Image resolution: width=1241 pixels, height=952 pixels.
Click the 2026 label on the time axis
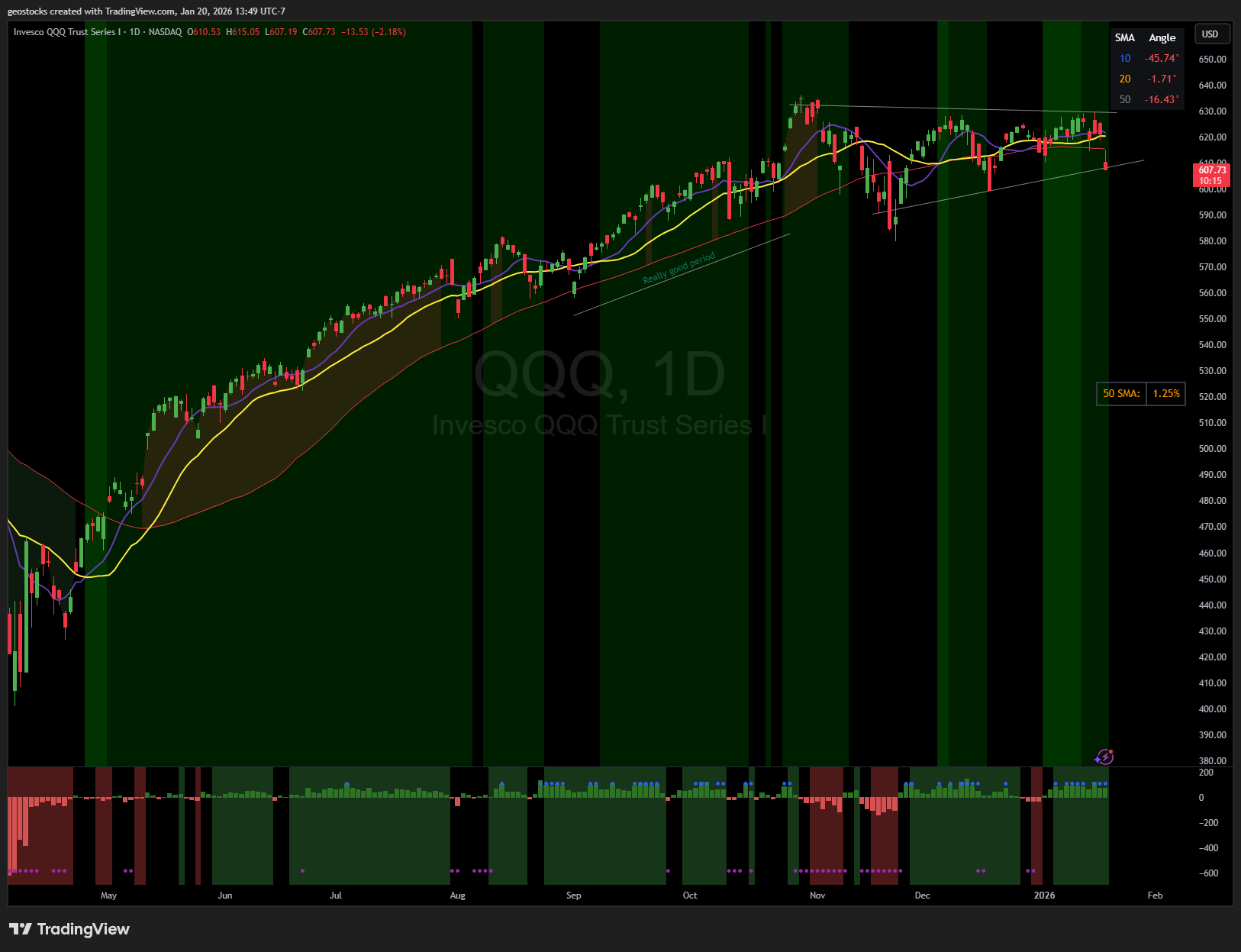[1044, 896]
